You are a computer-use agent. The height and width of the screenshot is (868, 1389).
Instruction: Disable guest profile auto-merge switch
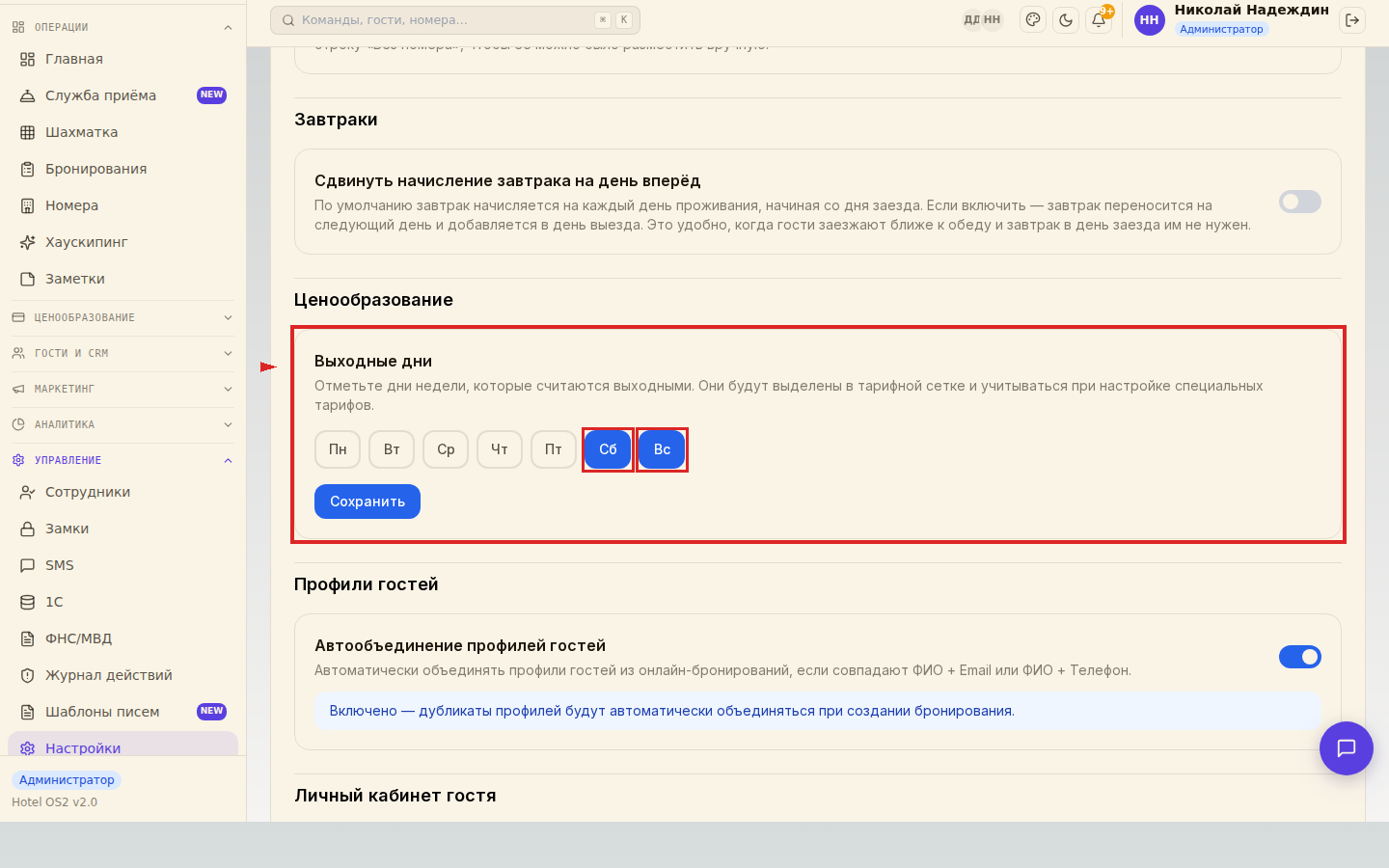point(1299,657)
